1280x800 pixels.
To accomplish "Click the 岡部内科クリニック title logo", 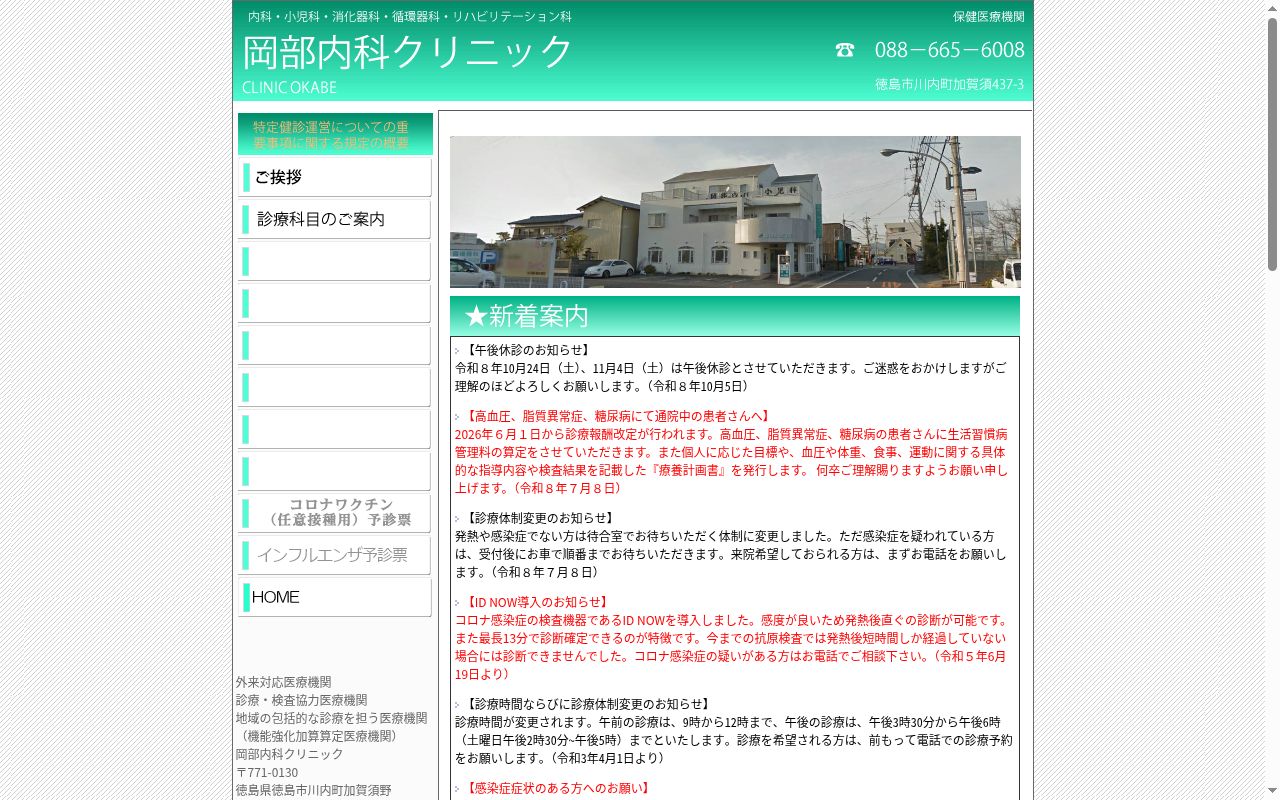I will click(408, 52).
